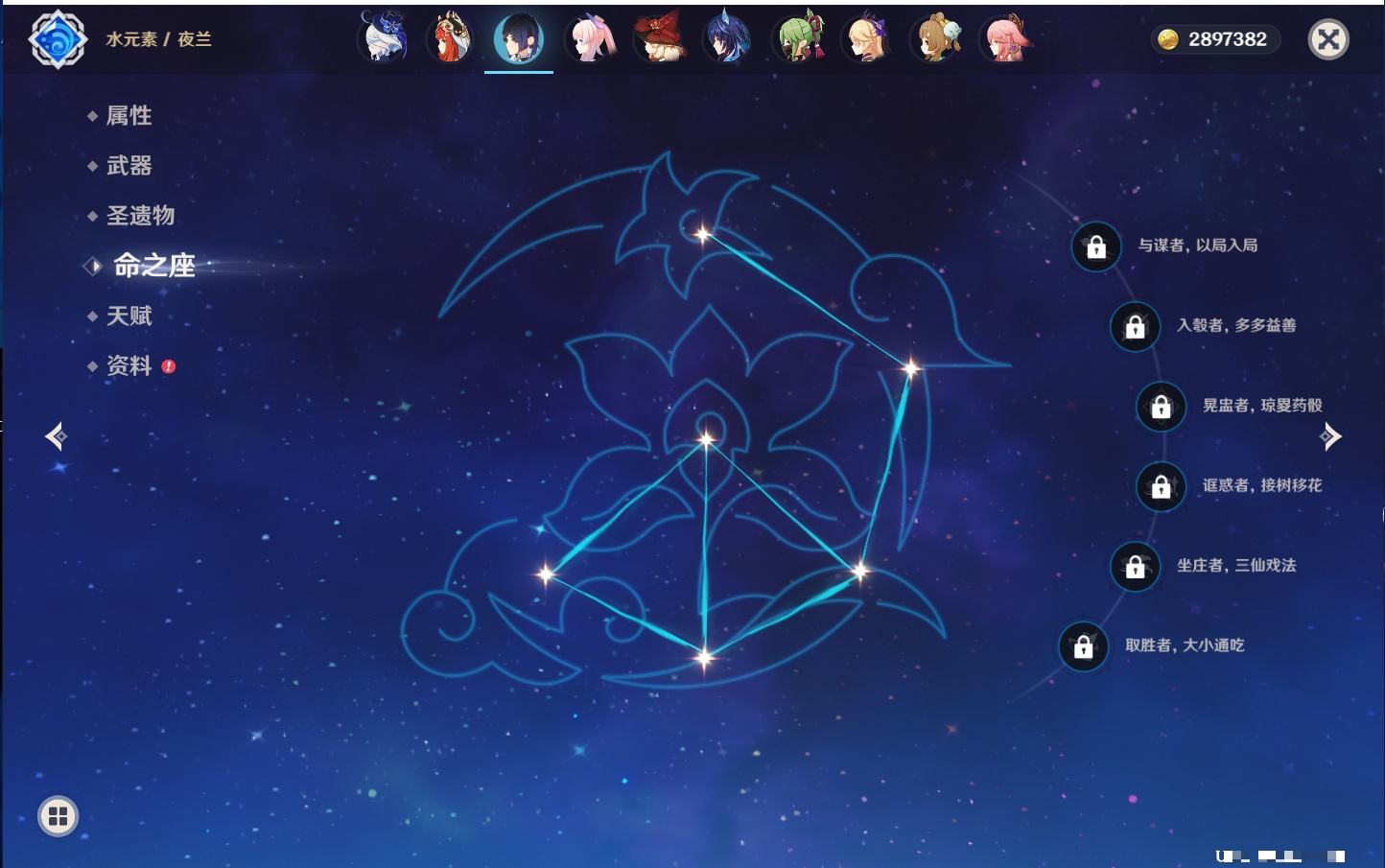Click the 取胜者，大小通吃 label
1385x868 pixels.
pos(1185,645)
